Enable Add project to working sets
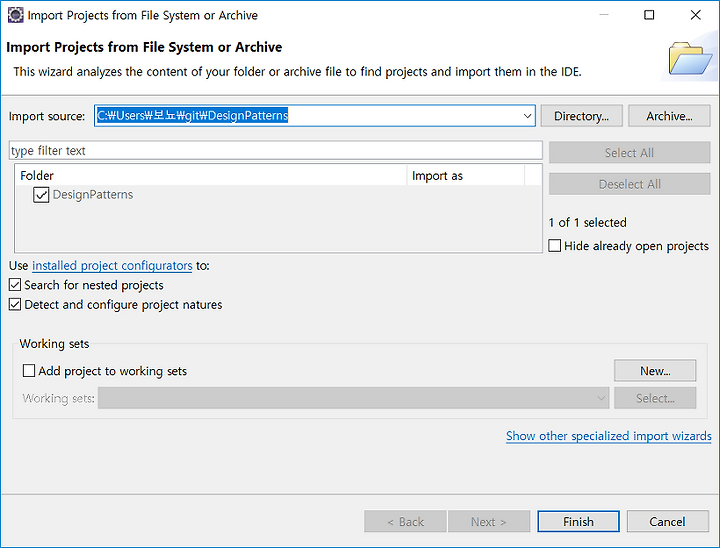 tap(29, 371)
